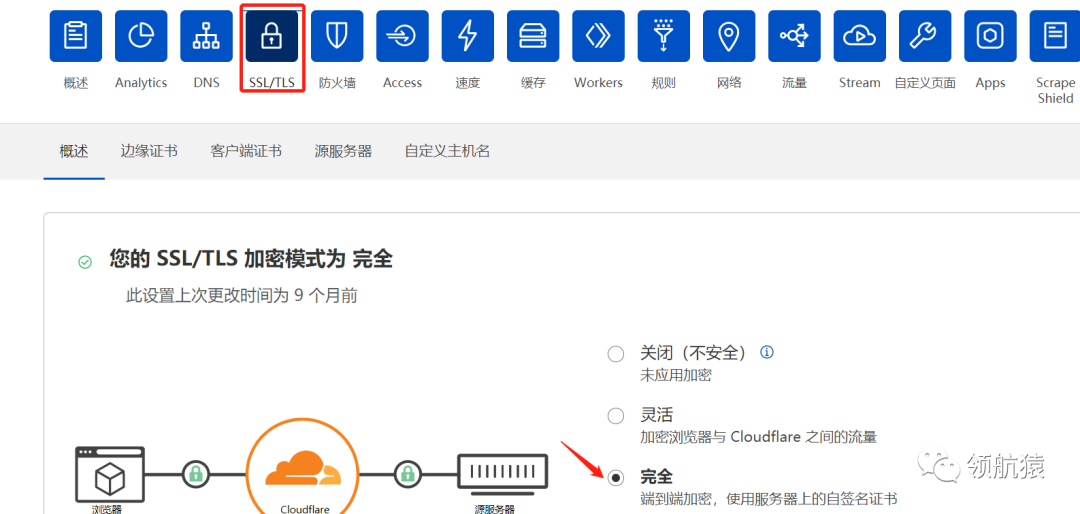Open the Apps hexagon icon
This screenshot has width=1080, height=514.
(x=990, y=36)
